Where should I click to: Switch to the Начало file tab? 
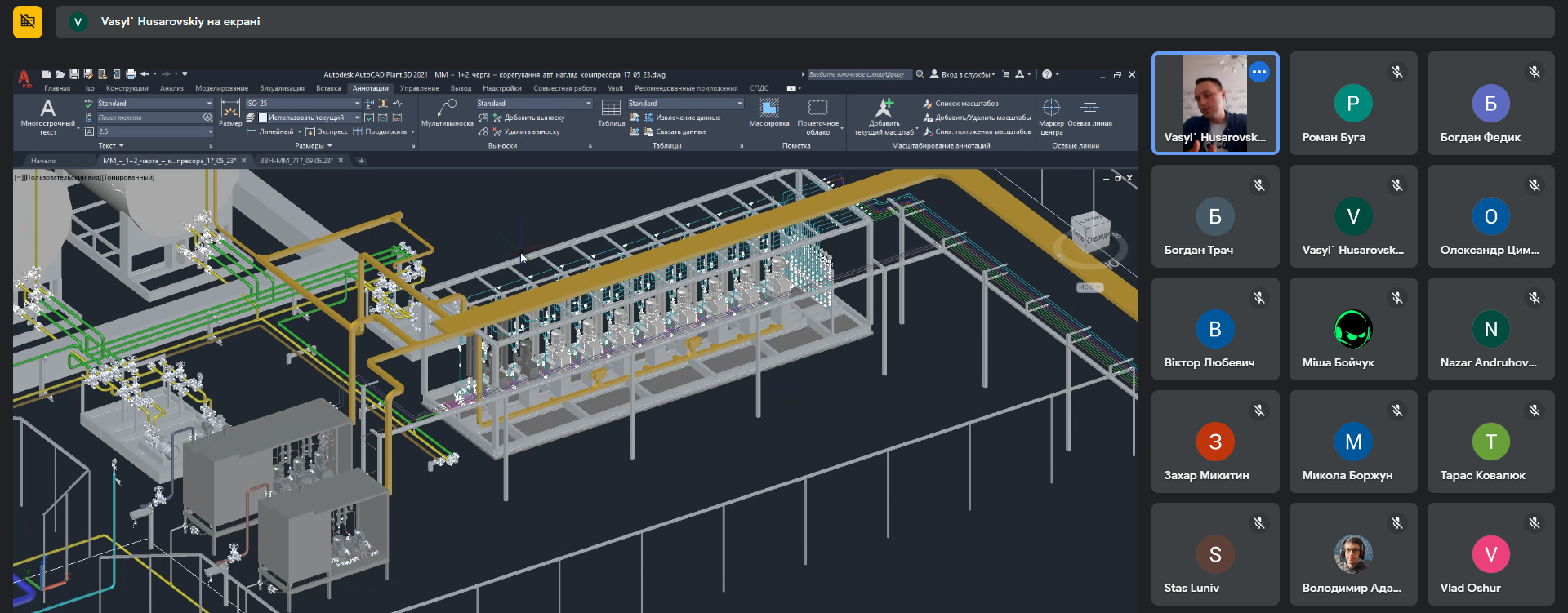pyautogui.click(x=44, y=161)
